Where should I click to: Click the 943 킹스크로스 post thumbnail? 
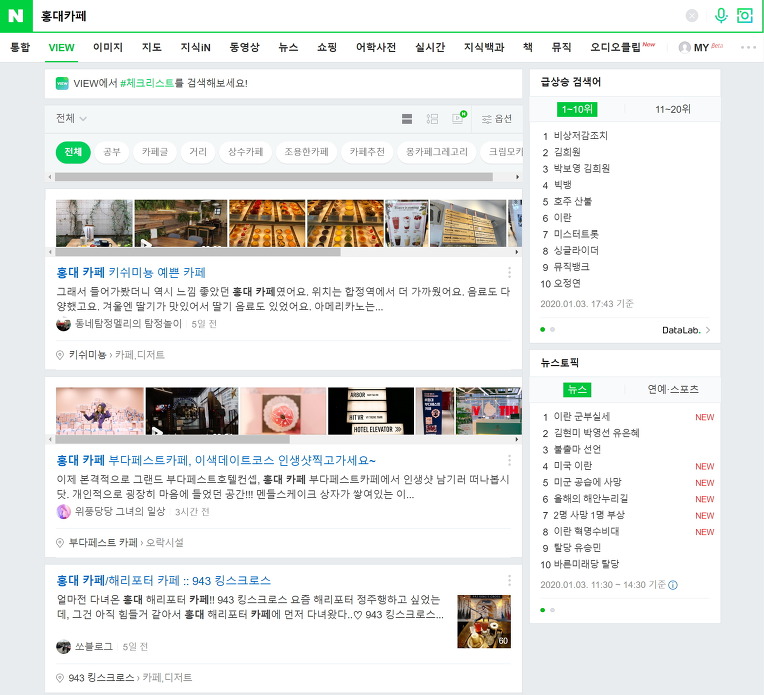tap(484, 621)
